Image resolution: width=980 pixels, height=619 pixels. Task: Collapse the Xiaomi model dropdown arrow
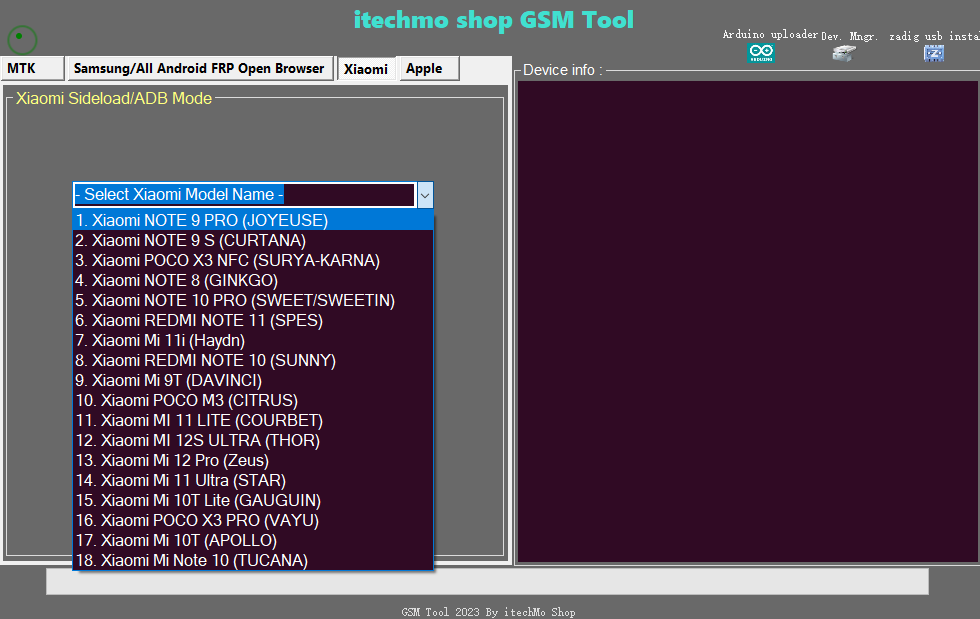tap(425, 195)
